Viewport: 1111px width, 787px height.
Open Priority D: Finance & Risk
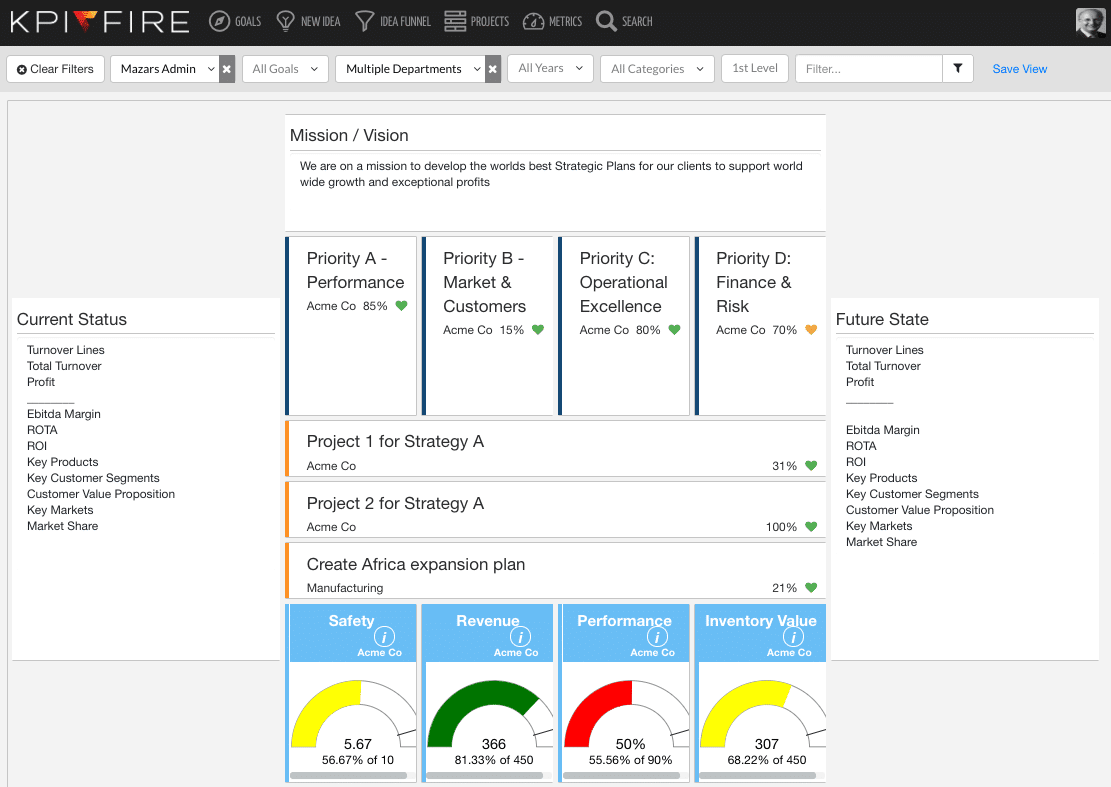point(760,326)
